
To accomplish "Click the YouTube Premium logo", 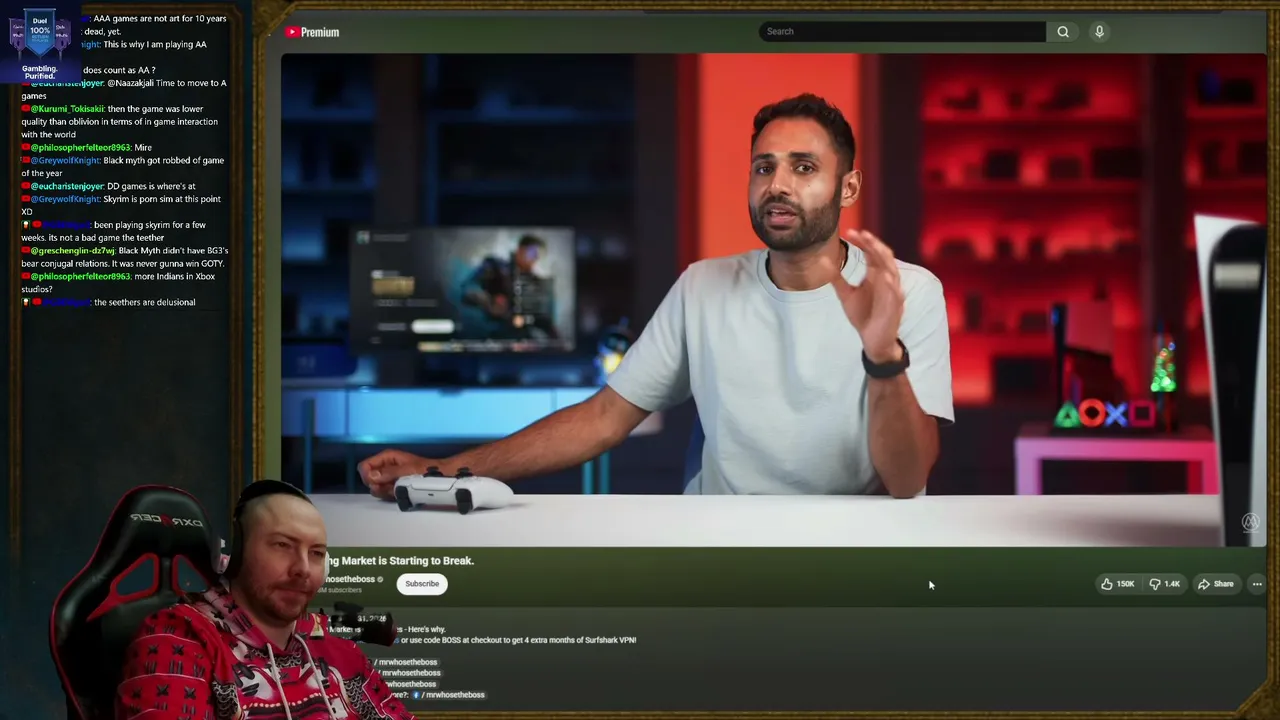I will tap(312, 32).
